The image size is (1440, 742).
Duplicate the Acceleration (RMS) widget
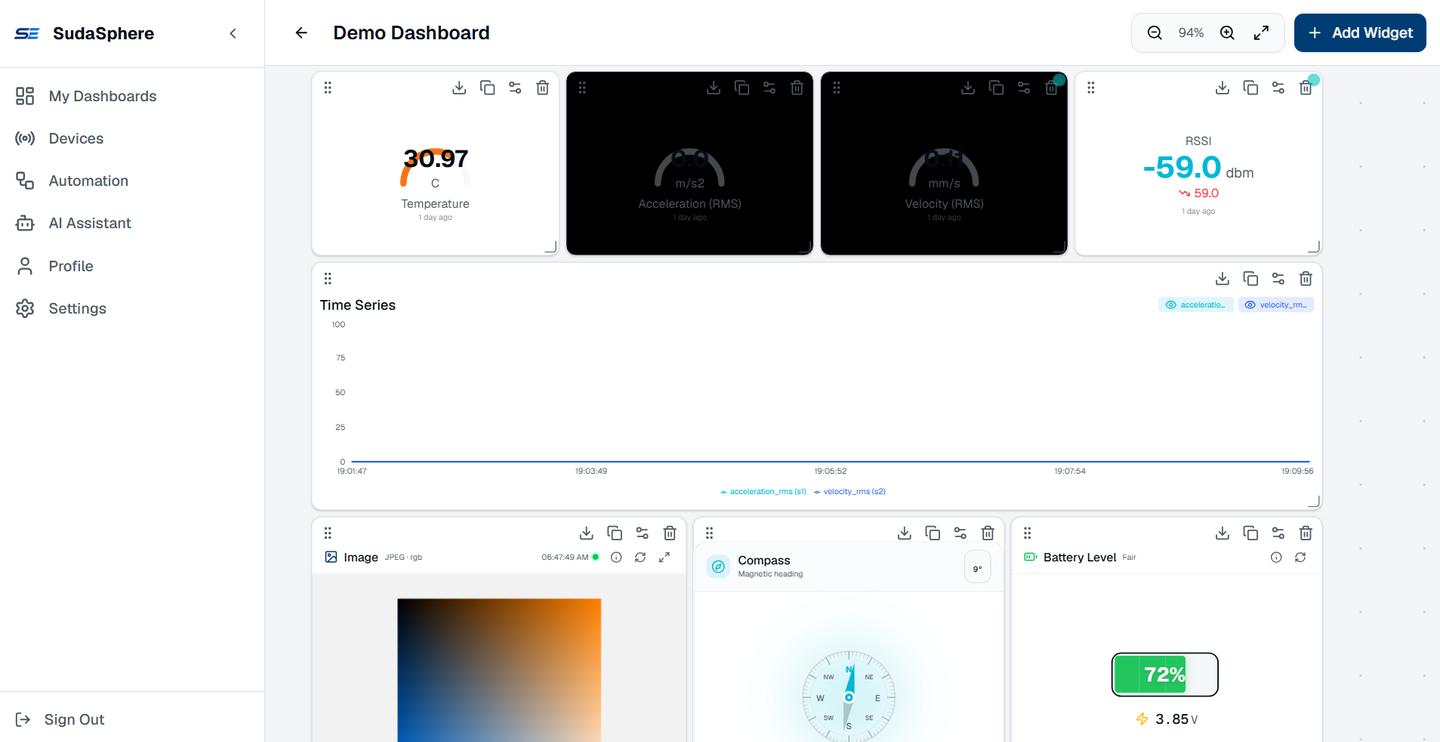[x=741, y=88]
